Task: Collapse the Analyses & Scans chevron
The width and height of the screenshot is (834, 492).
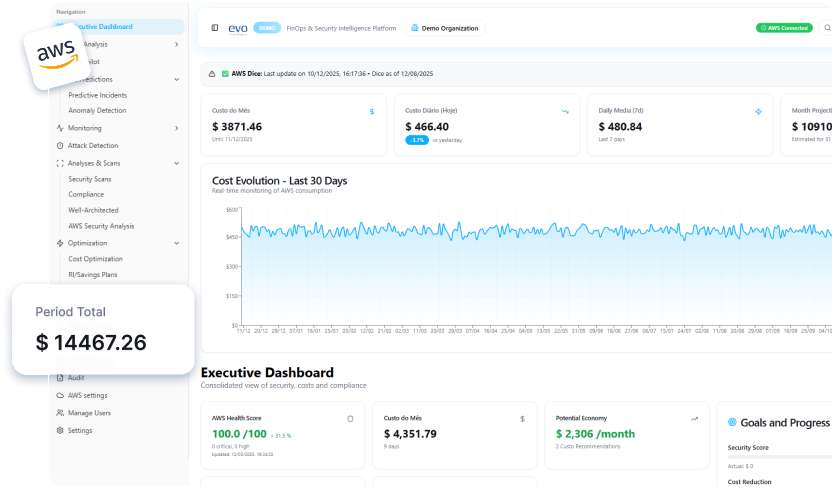Action: pyautogui.click(x=176, y=163)
